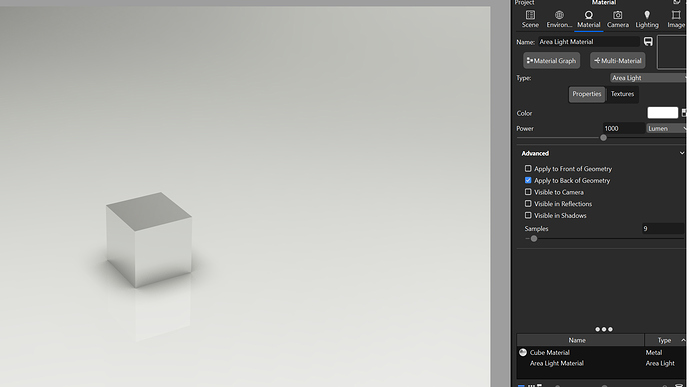Open the Image tab
This screenshot has height=387, width=690.
click(x=676, y=19)
